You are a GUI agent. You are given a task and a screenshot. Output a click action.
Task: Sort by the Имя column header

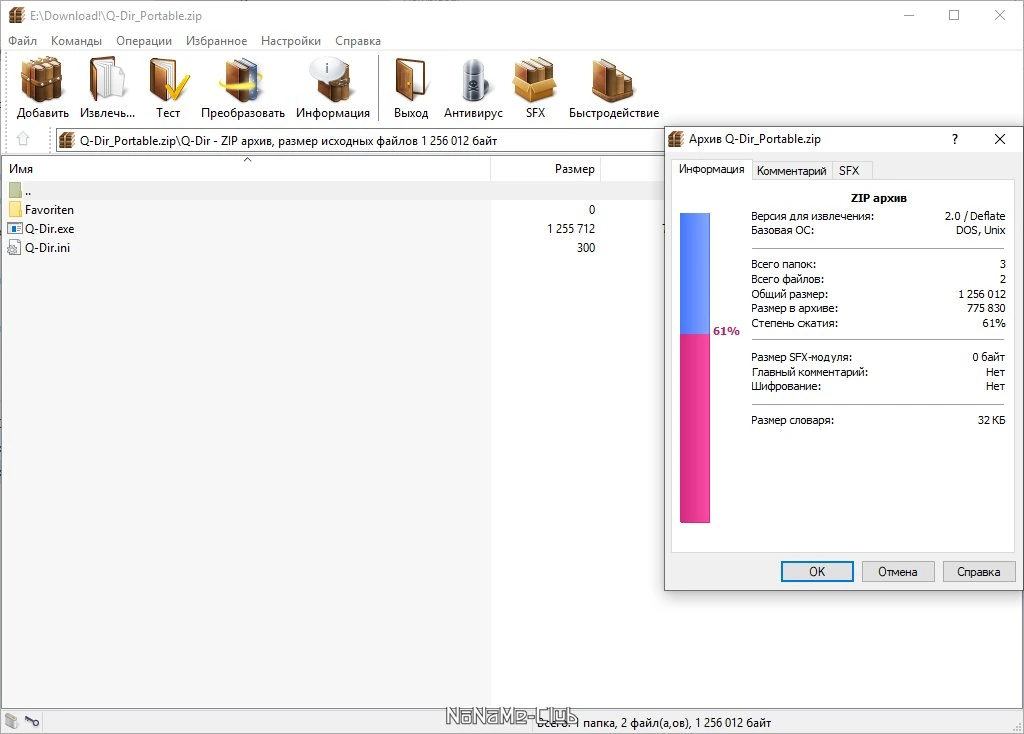247,168
